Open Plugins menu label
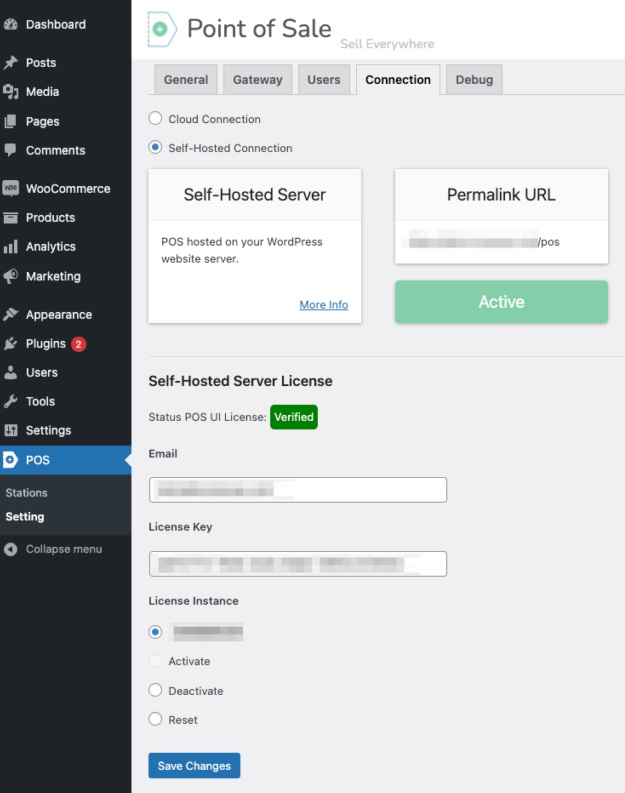 pos(46,344)
